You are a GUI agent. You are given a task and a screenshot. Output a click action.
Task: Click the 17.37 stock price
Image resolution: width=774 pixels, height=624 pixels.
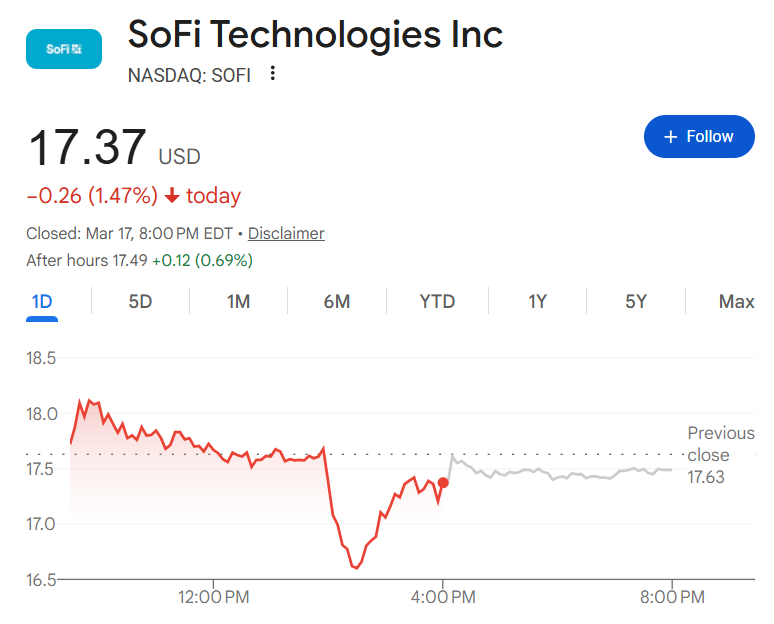(88, 148)
